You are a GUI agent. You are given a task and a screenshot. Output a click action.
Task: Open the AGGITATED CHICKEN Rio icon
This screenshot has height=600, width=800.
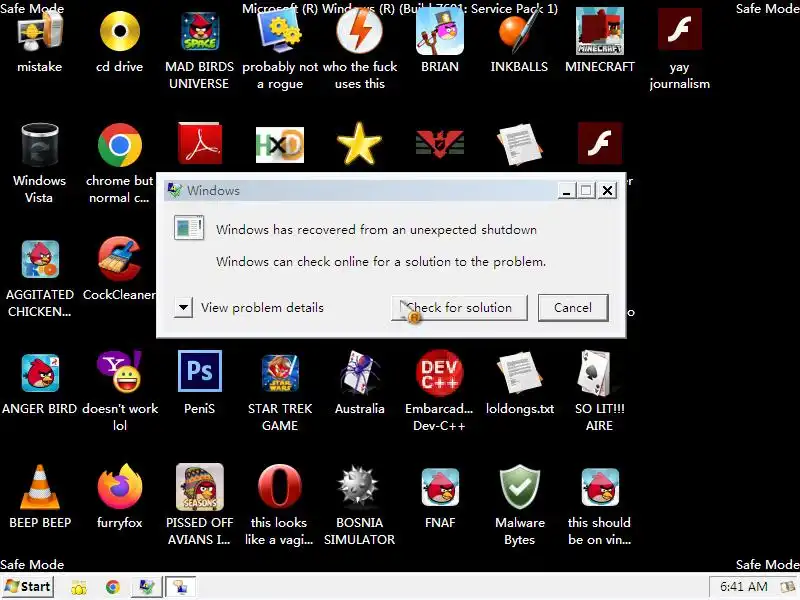click(40, 259)
